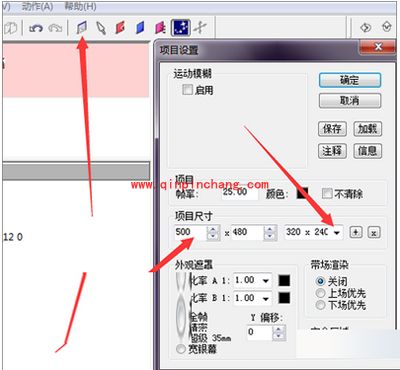The image size is (400, 370).
Task: Enable the 启用 motion blur checkbox
Action: point(187,89)
